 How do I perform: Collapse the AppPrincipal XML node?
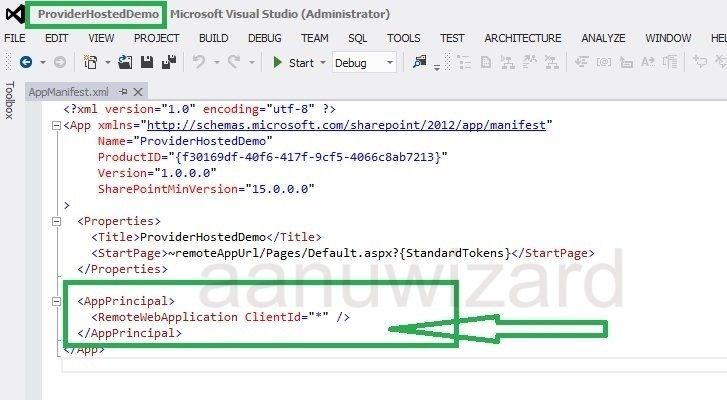tap(54, 301)
